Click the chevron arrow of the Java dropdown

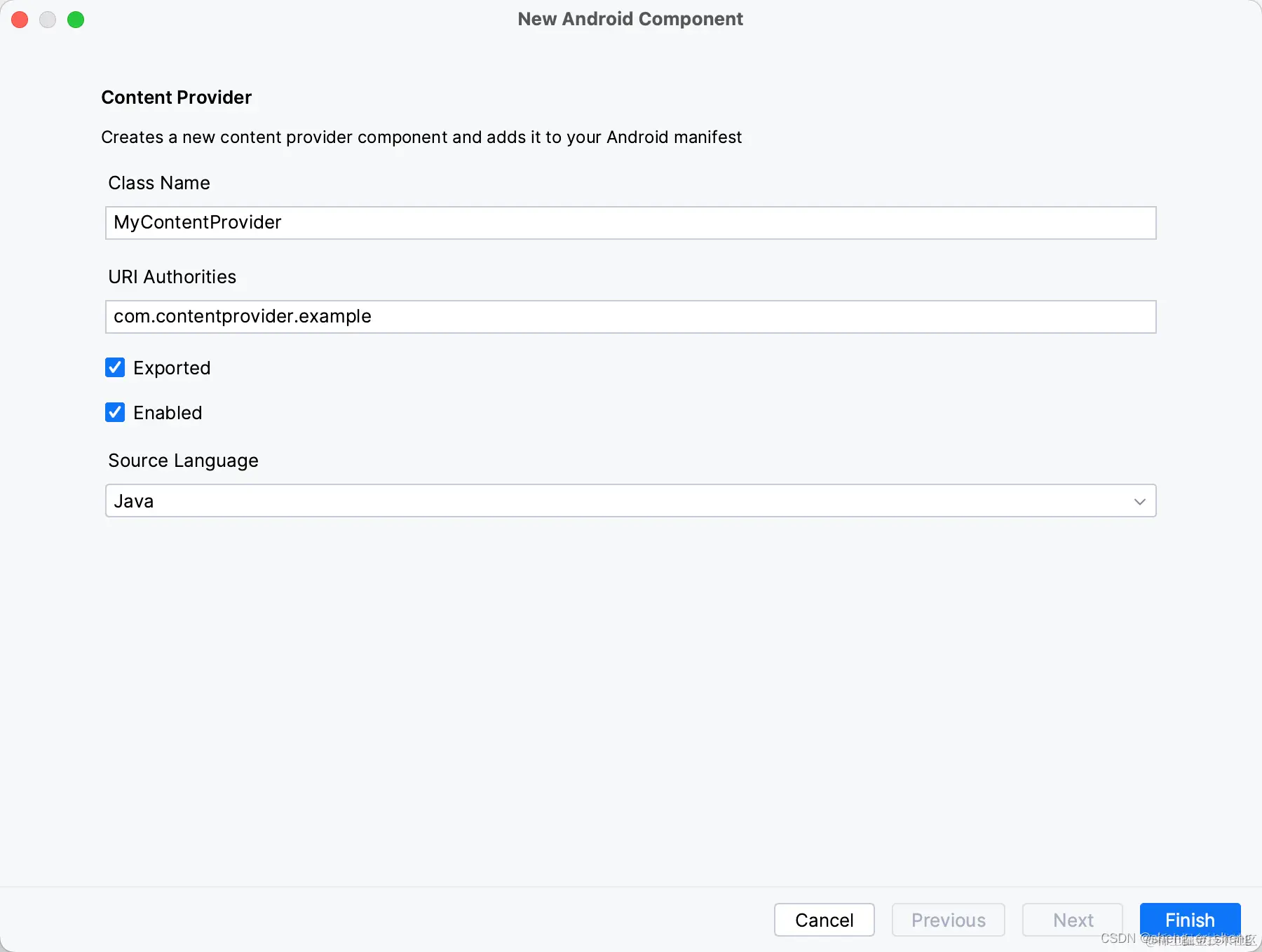point(1139,501)
